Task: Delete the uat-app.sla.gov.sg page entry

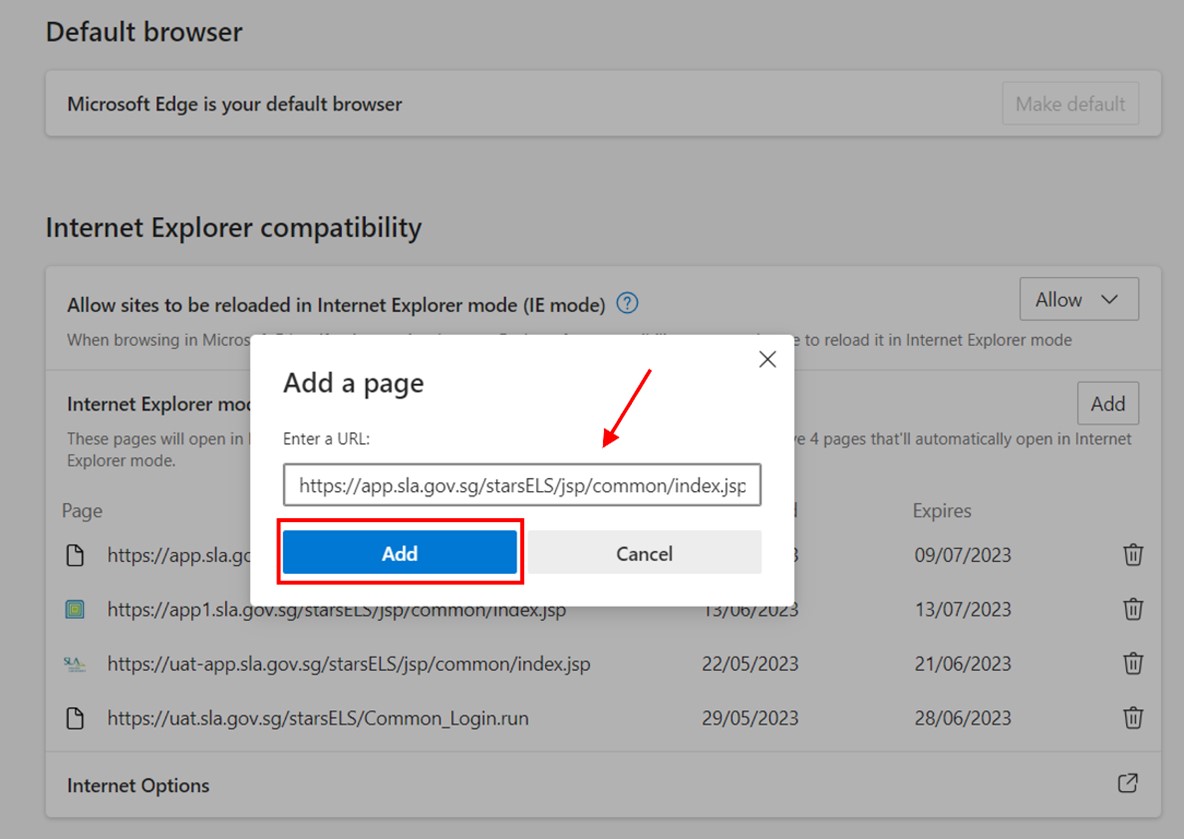Action: [x=1133, y=664]
